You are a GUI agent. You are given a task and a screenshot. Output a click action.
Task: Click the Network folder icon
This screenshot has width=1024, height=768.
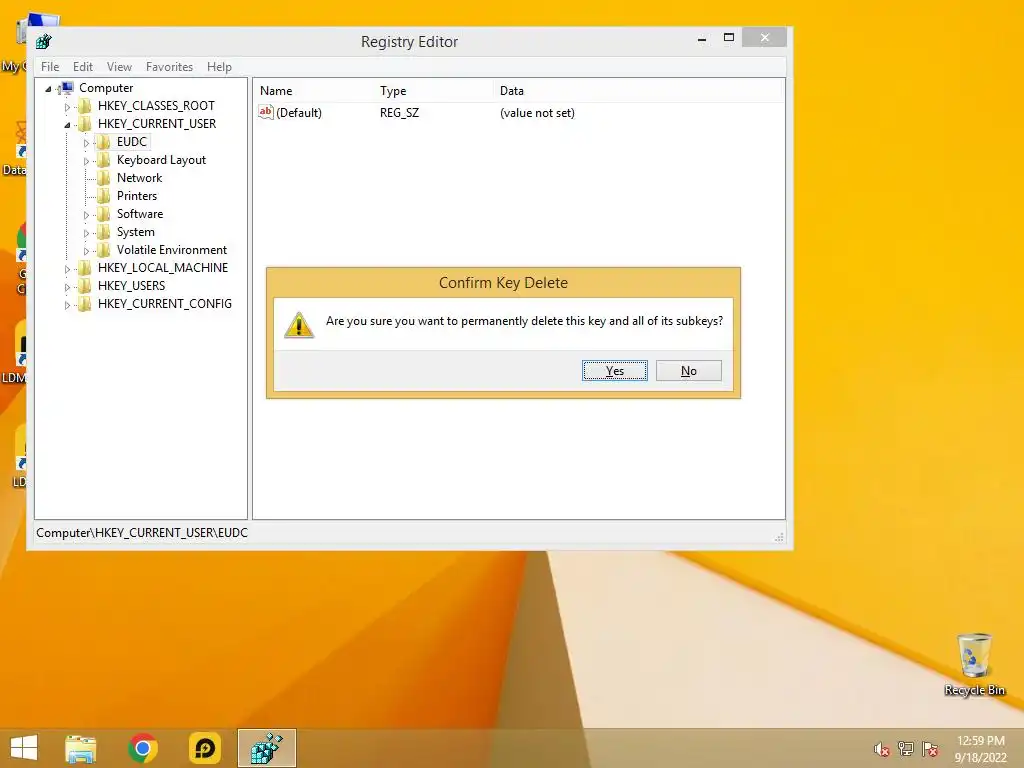click(103, 178)
